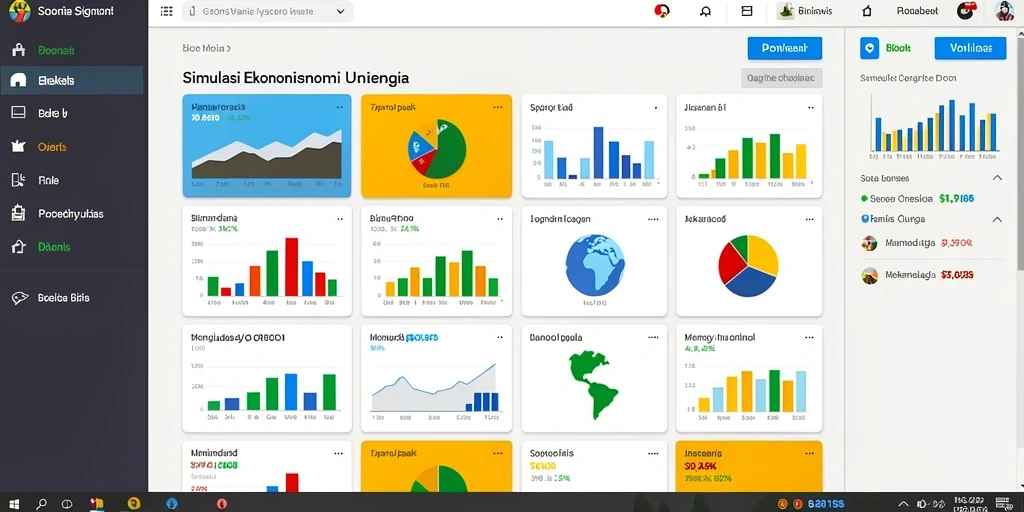1024x512 pixels.
Task: Open the layout panel icon in header
Action: (x=747, y=11)
